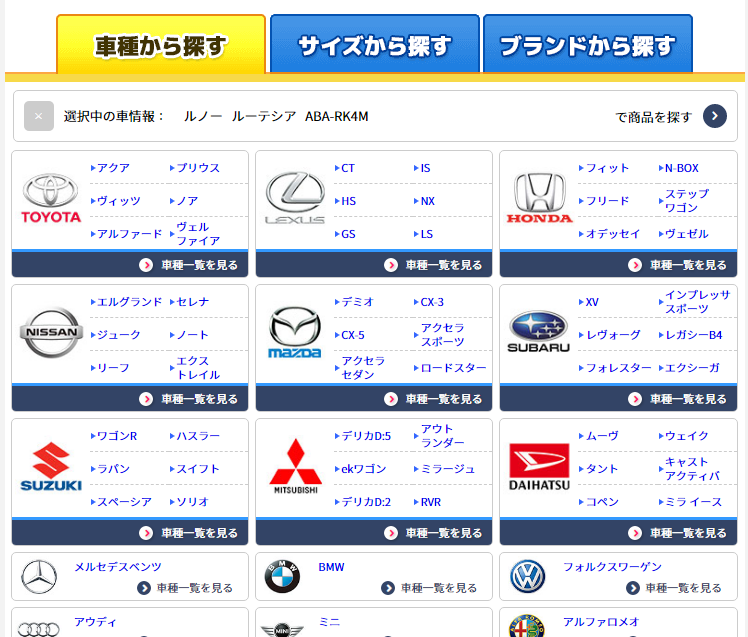Click the Alfa Romeo logo

click(527, 626)
